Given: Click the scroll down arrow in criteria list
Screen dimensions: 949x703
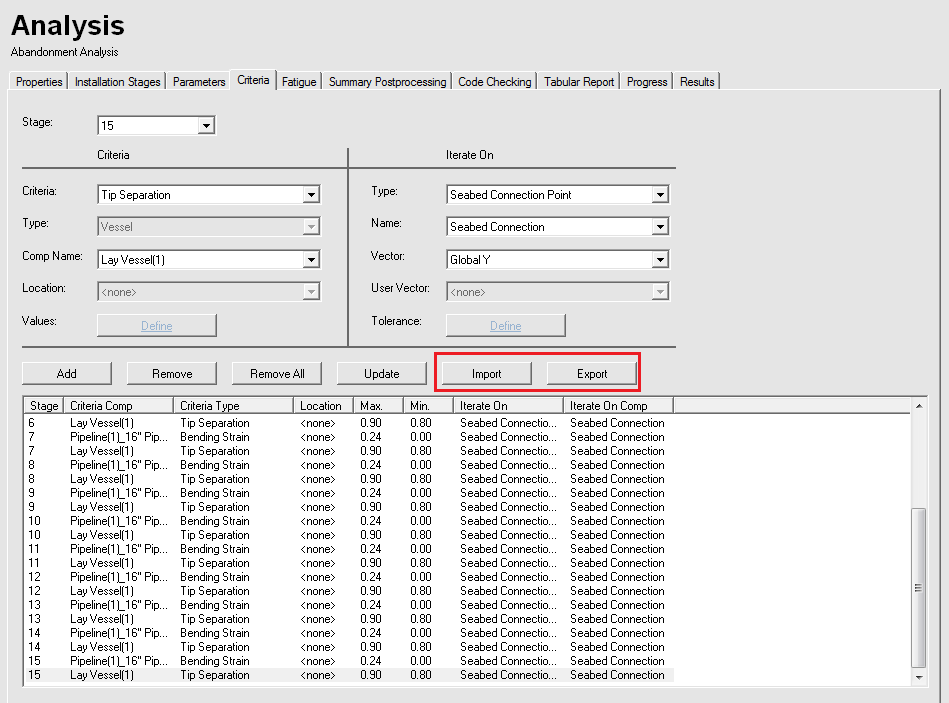Looking at the screenshot, I should pyautogui.click(x=920, y=678).
